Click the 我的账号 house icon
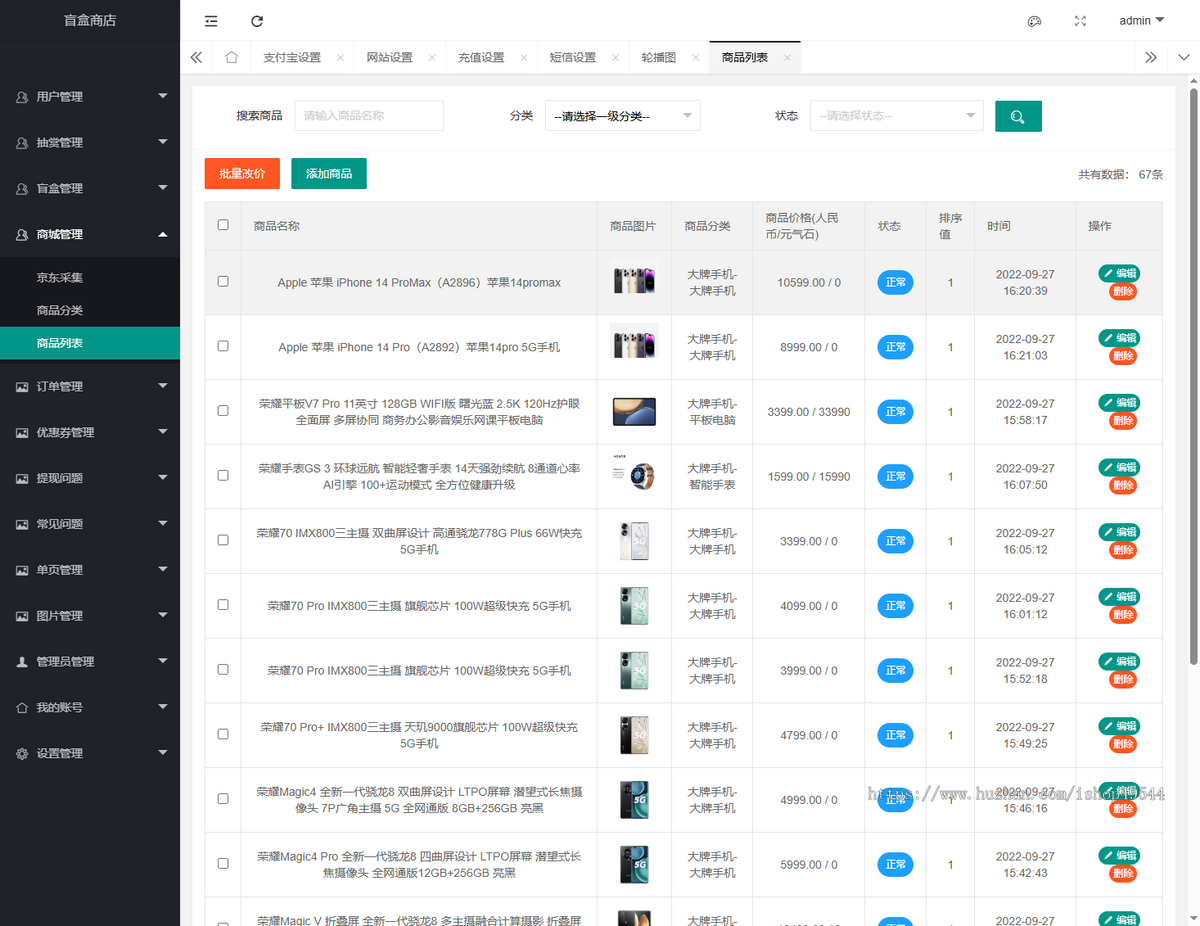Image resolution: width=1200 pixels, height=926 pixels. [x=22, y=708]
